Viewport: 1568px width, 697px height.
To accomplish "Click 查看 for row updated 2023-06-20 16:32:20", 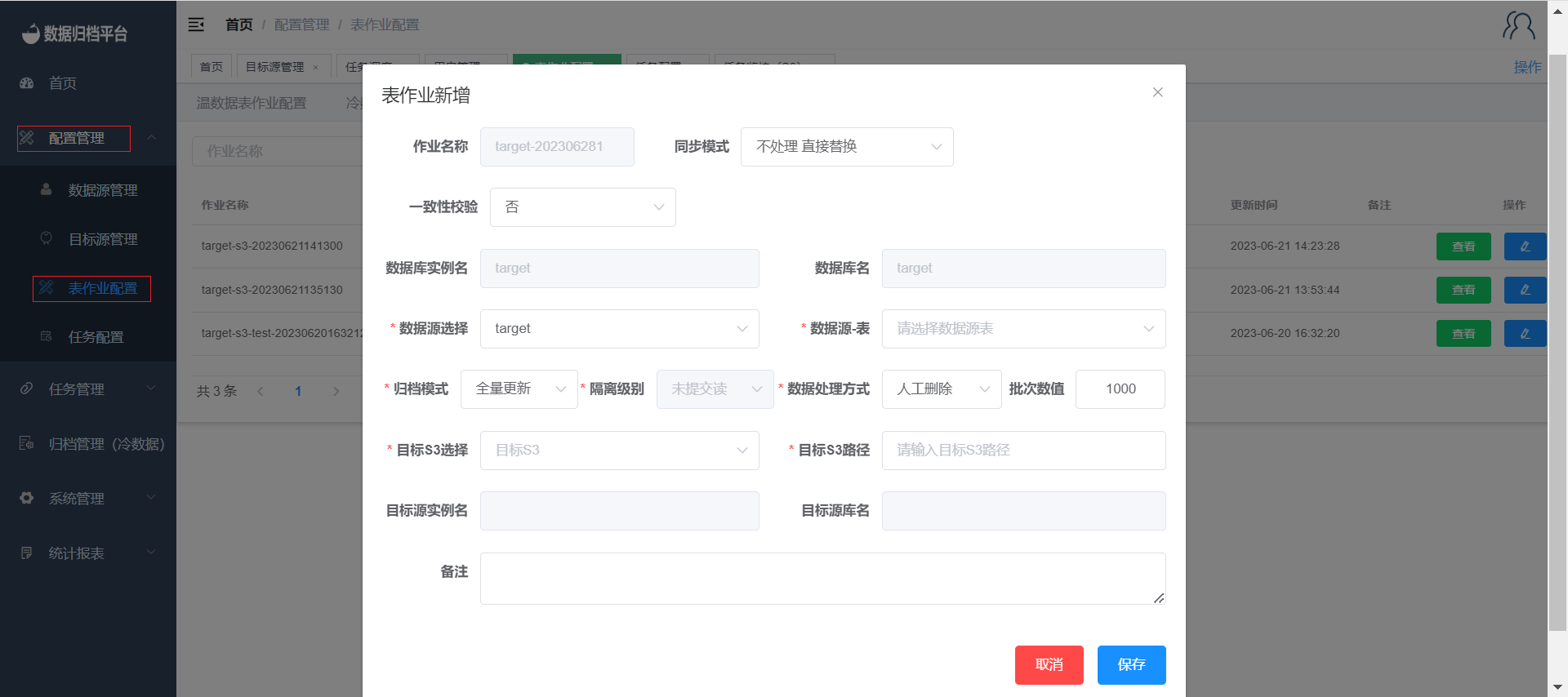I will click(x=1463, y=333).
